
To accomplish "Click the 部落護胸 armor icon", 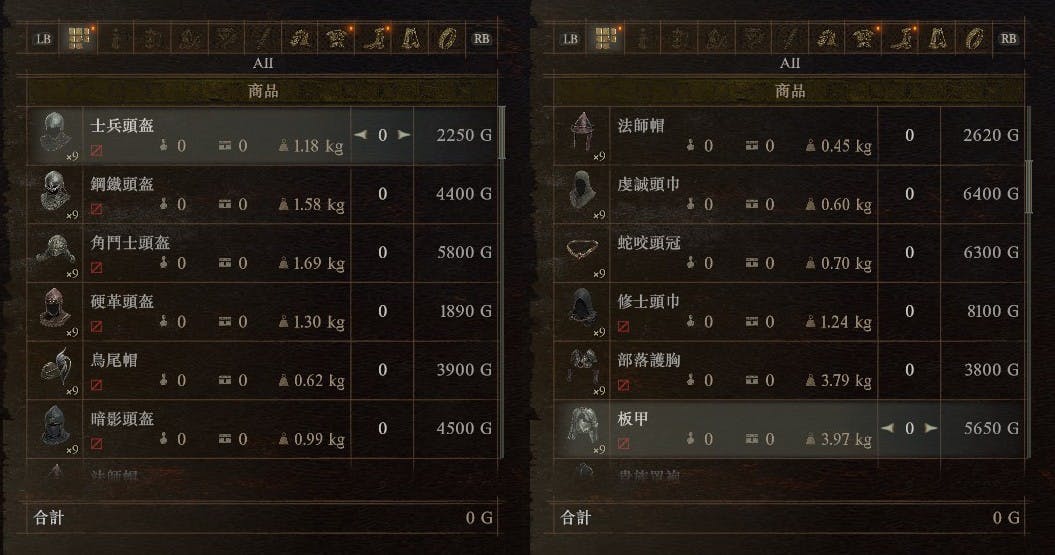I will (581, 369).
